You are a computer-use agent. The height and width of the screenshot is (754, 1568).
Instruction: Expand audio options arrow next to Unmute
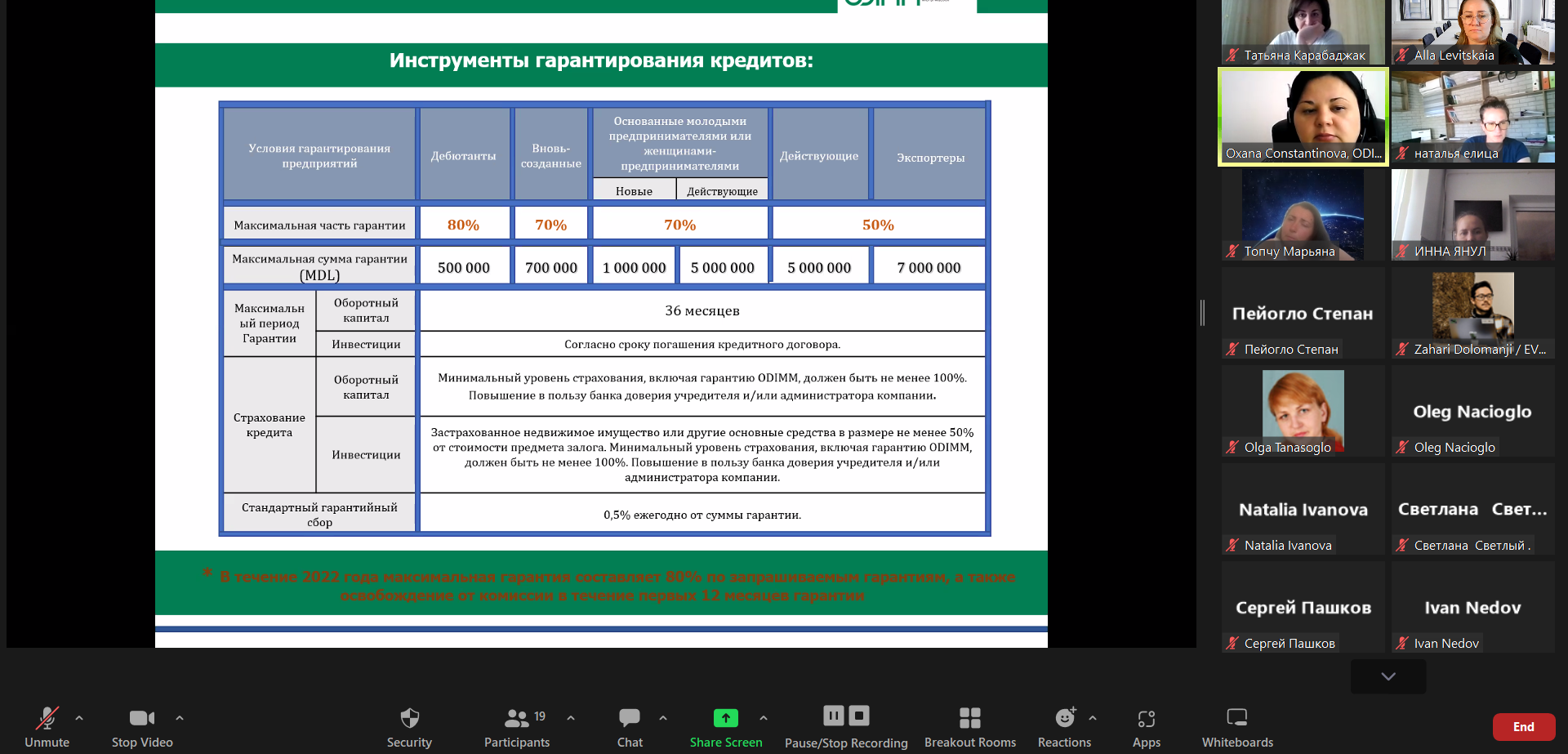click(x=79, y=718)
